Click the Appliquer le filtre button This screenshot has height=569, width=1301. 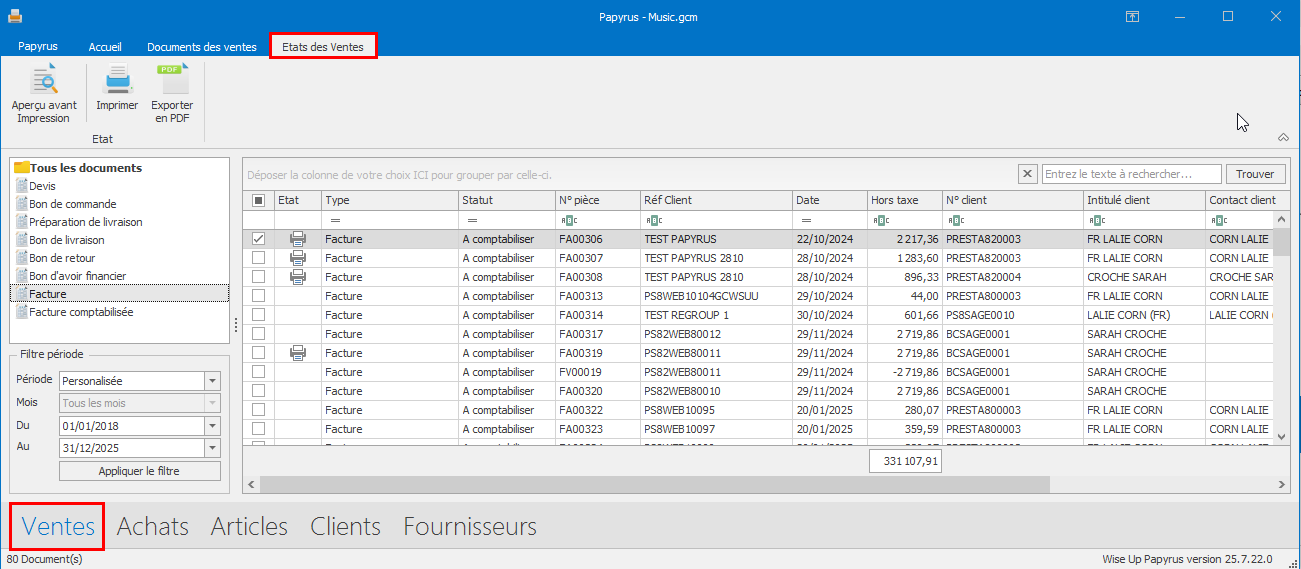[x=139, y=471]
